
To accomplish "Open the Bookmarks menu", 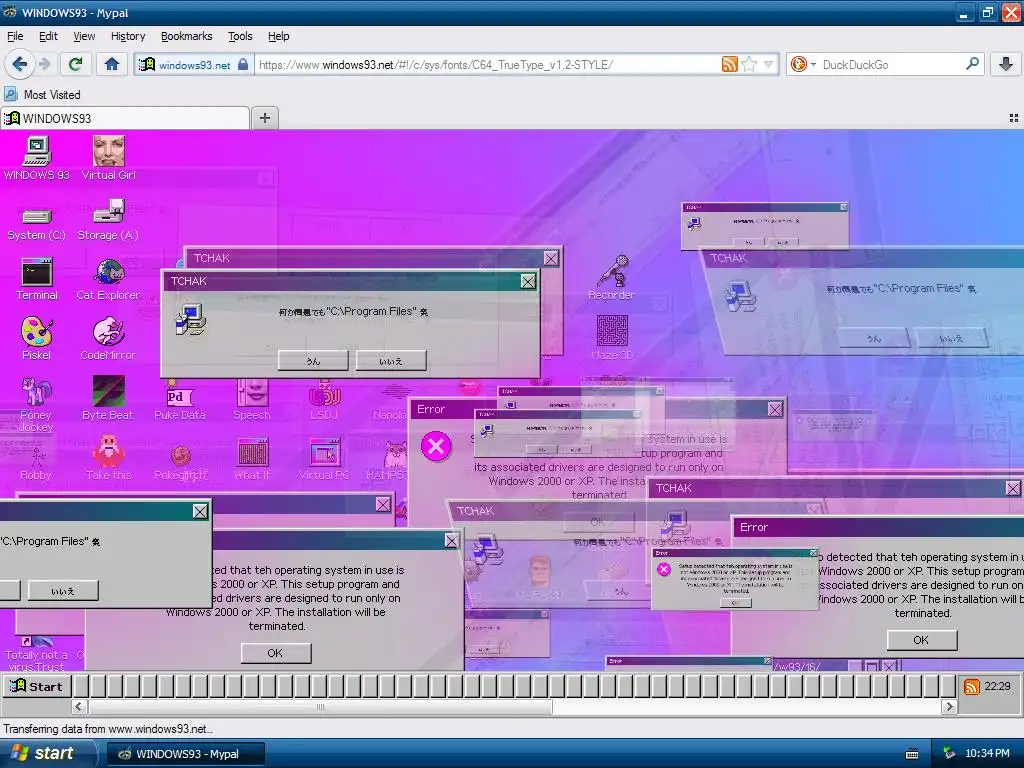I will tap(187, 36).
